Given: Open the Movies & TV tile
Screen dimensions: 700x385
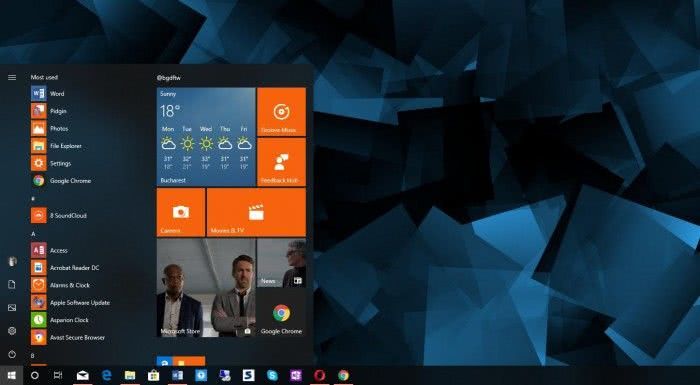Looking at the screenshot, I should 256,212.
